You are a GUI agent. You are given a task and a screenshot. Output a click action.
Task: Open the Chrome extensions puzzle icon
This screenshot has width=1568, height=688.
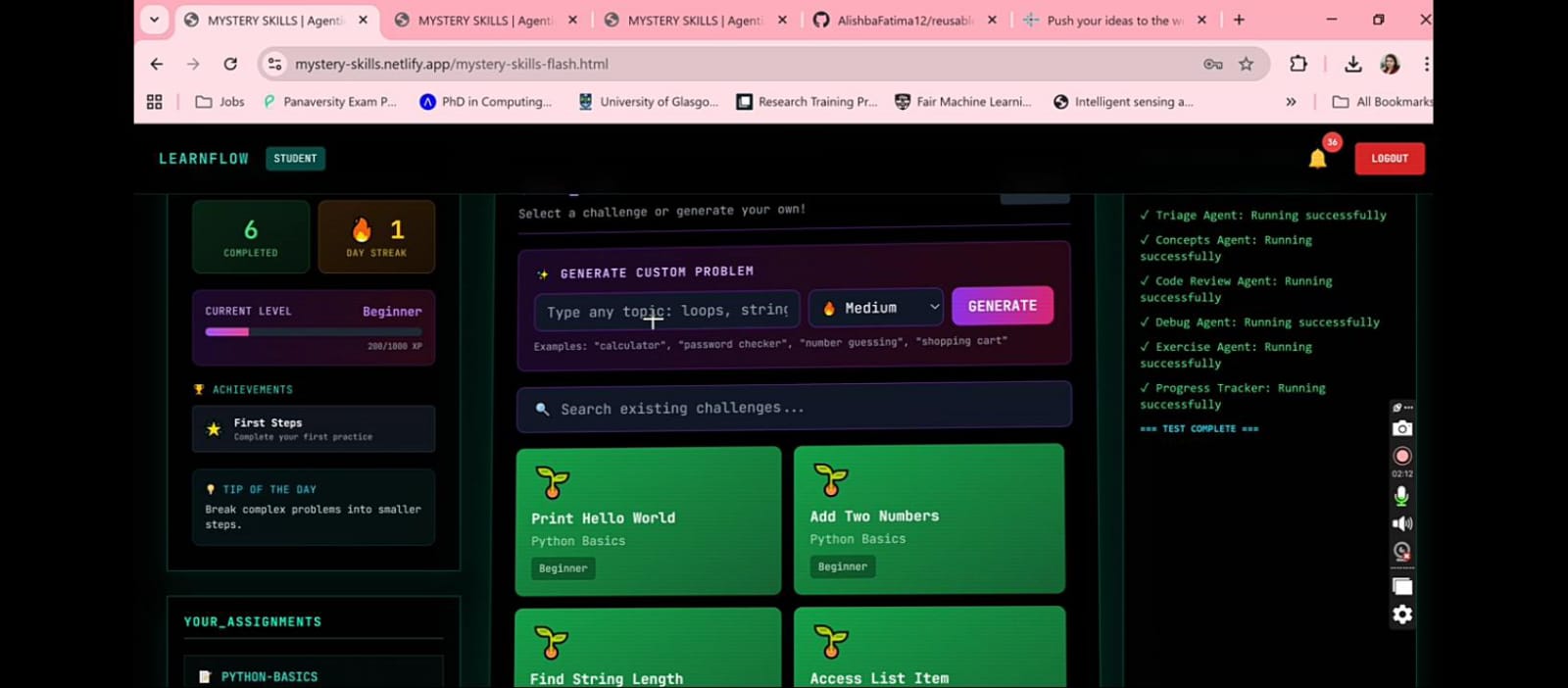coord(1298,64)
